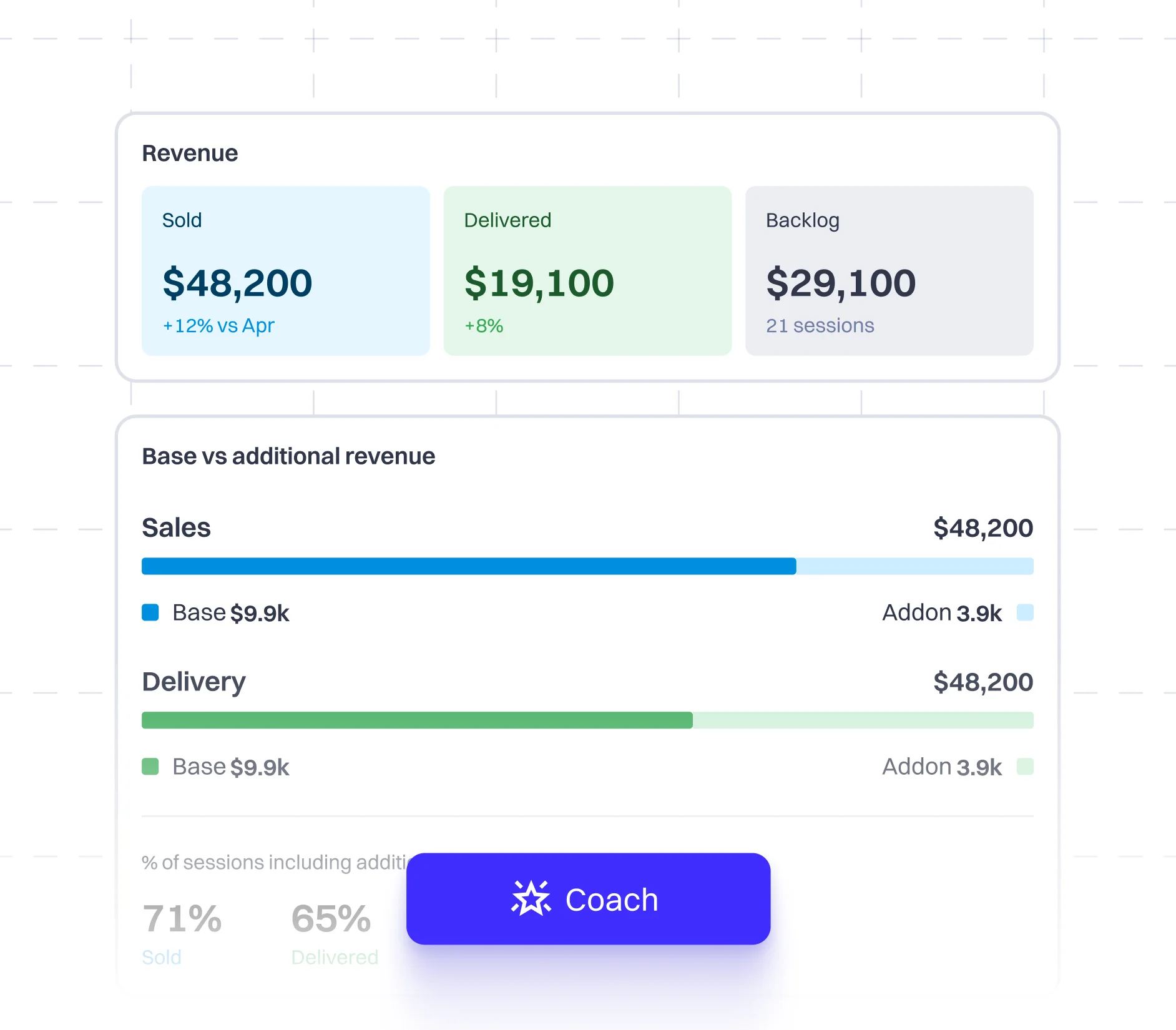Click the "$29,100" backlog amount
The image size is (1176, 1030).
coord(841,283)
